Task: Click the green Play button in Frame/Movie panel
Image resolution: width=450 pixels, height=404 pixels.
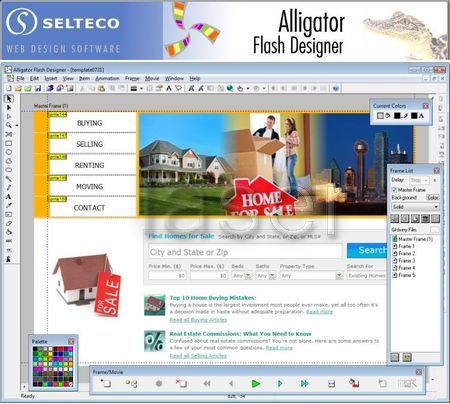Action: tap(256, 384)
